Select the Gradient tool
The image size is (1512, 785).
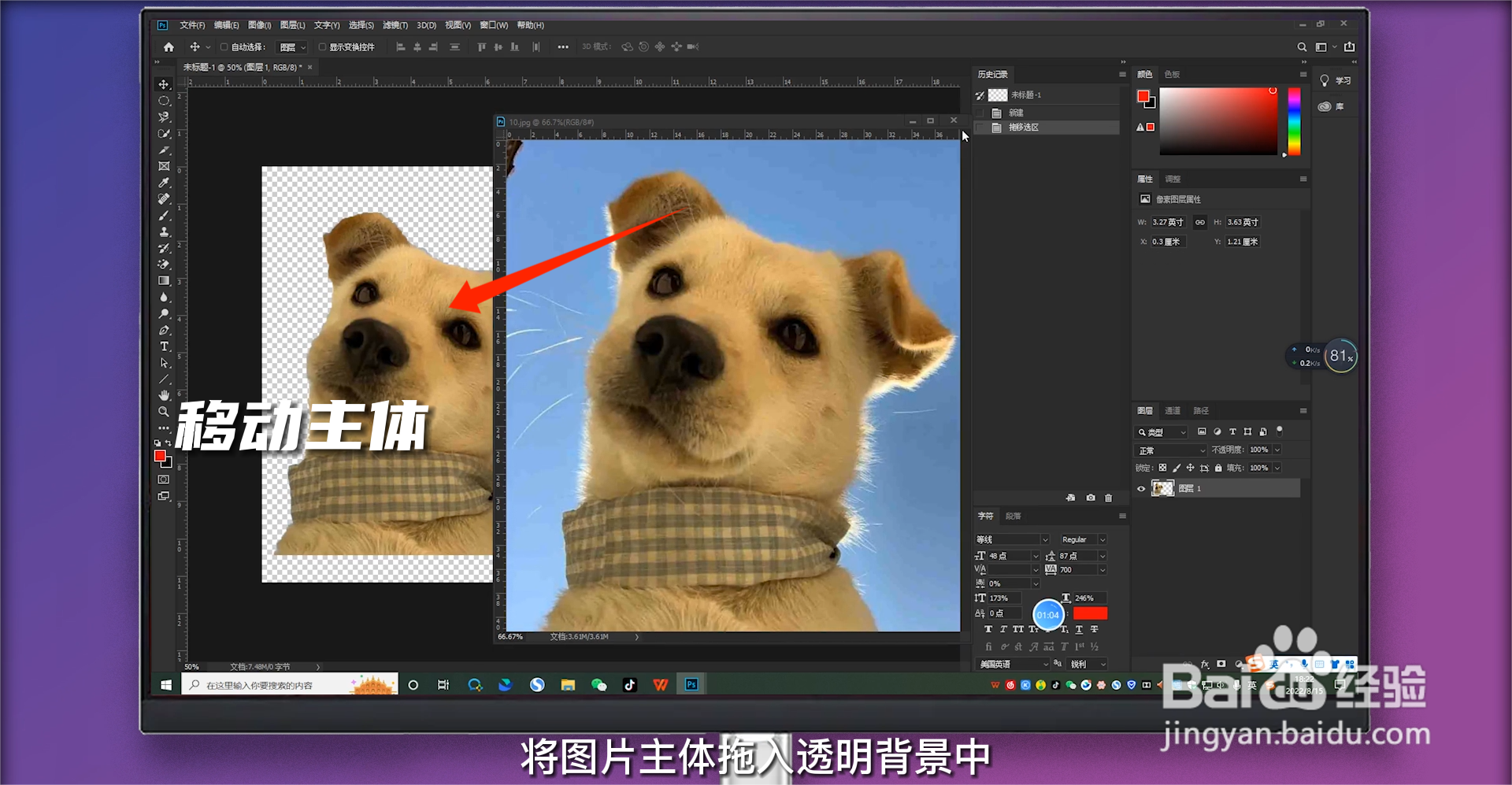click(164, 281)
